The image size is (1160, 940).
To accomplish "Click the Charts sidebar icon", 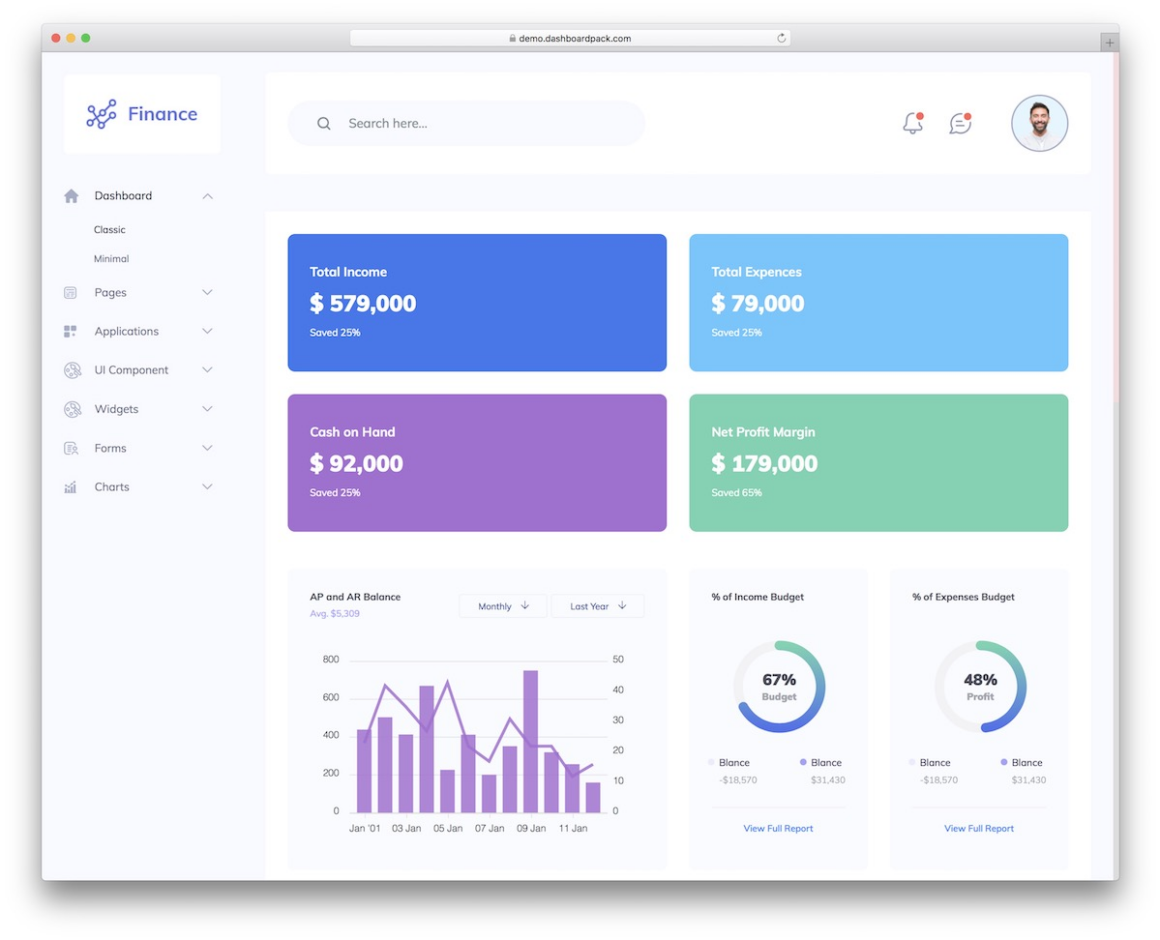I will click(x=71, y=487).
